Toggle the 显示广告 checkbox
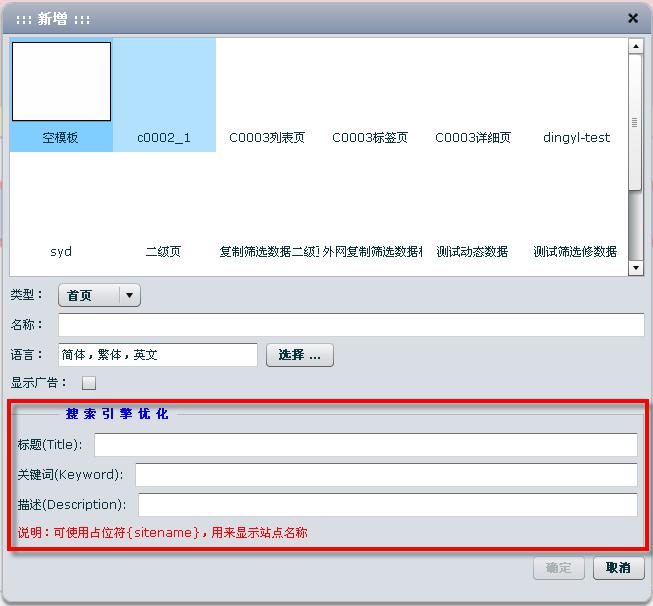 89,383
